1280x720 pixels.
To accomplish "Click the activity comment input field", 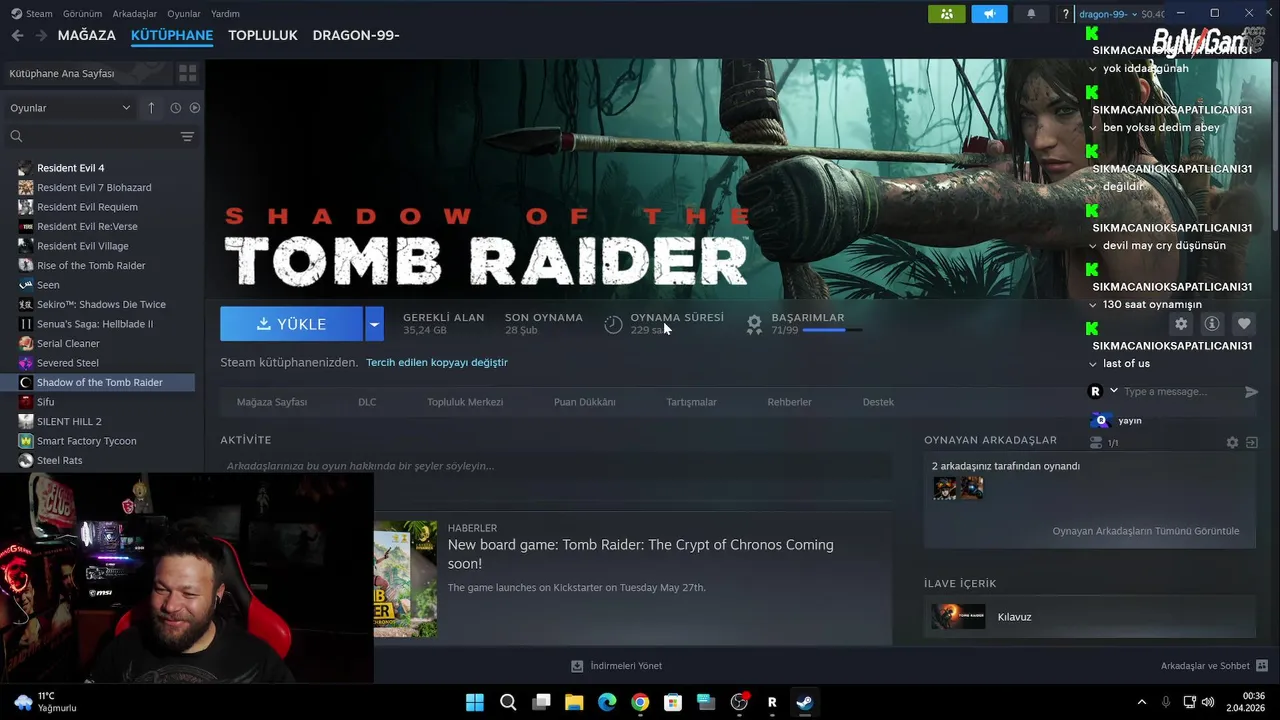I will (x=556, y=466).
